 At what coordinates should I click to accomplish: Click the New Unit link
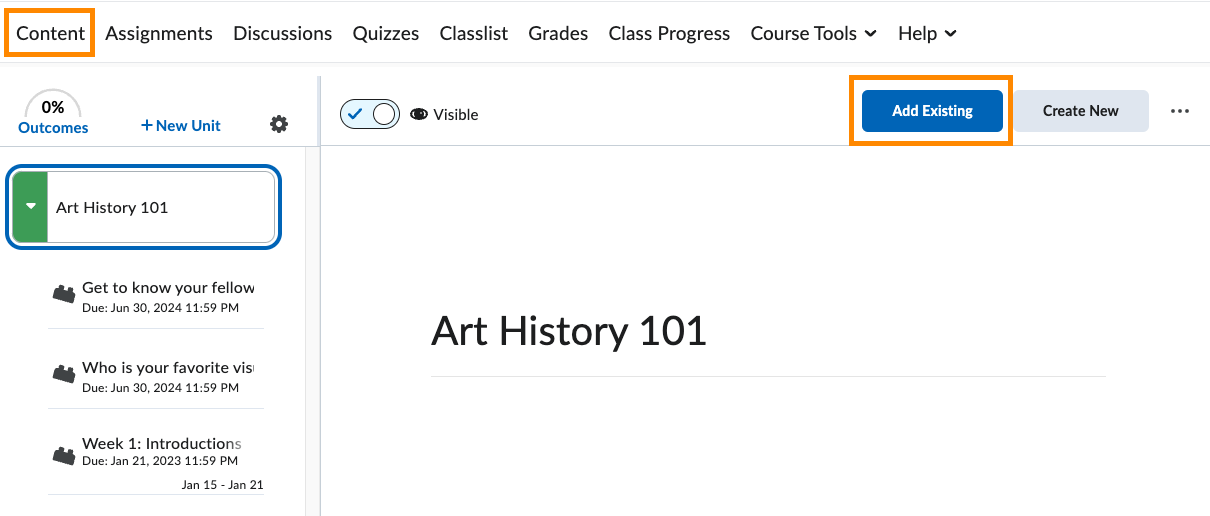click(x=181, y=126)
